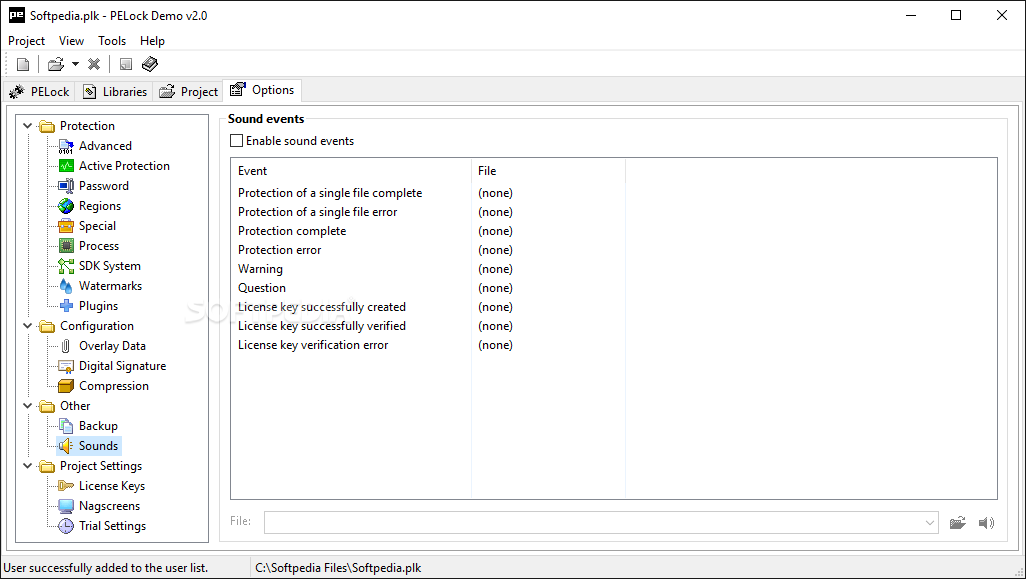Click the delete X toolbar icon

[94, 64]
